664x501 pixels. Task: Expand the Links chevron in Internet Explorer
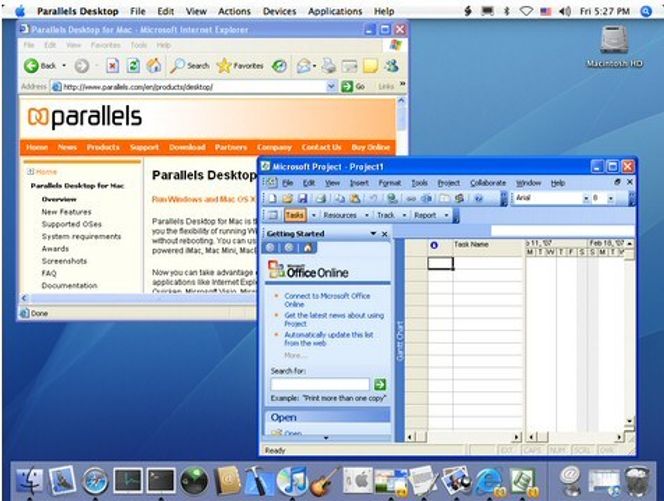[402, 84]
